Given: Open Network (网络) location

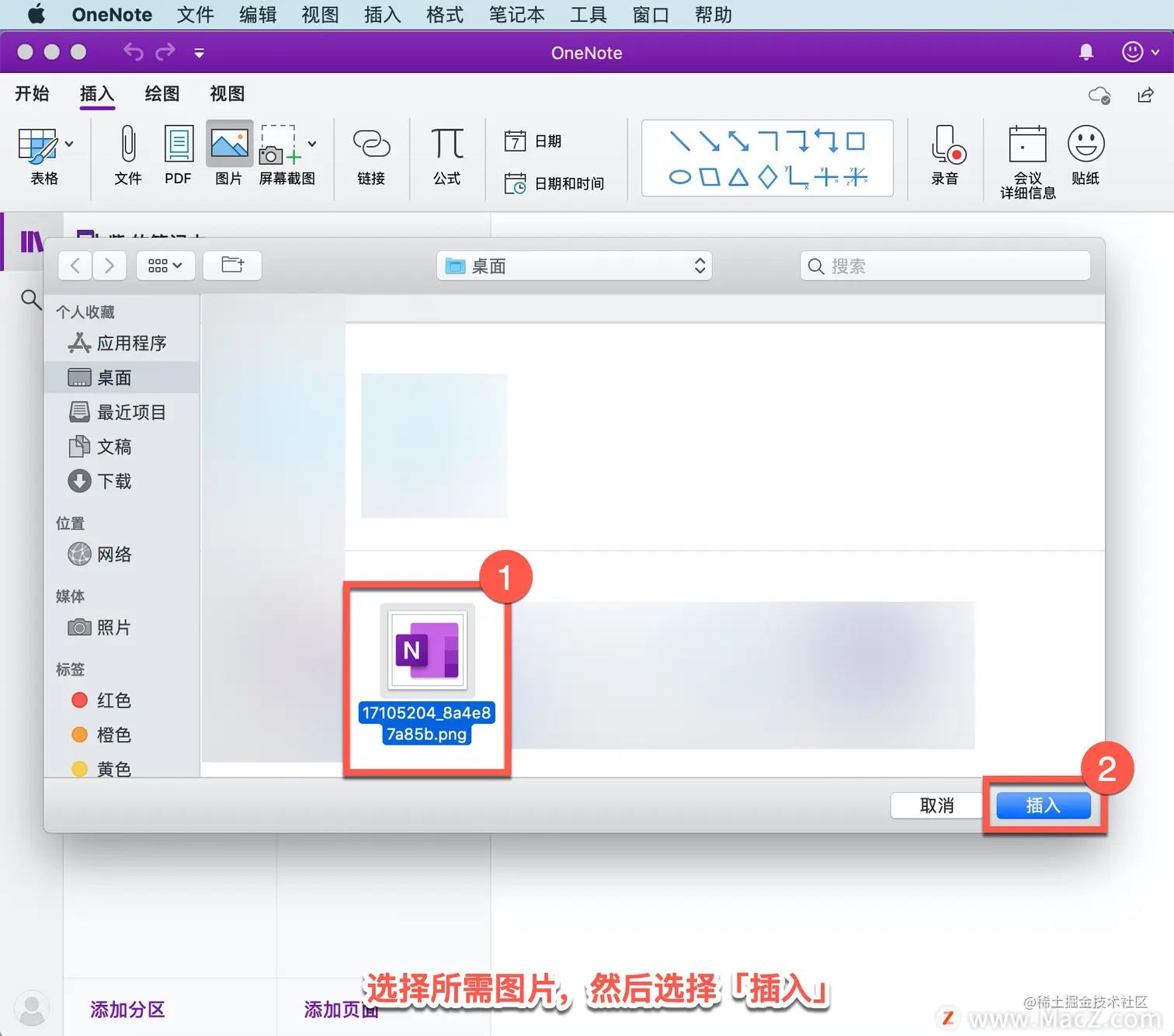Looking at the screenshot, I should (x=122, y=555).
